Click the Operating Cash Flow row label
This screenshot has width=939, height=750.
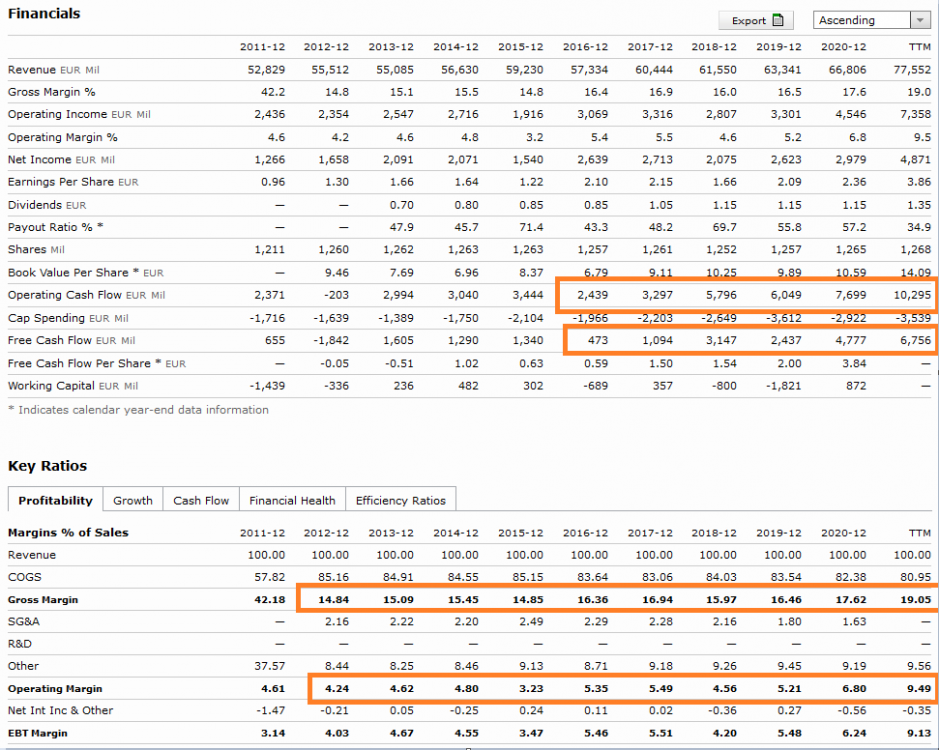86,295
